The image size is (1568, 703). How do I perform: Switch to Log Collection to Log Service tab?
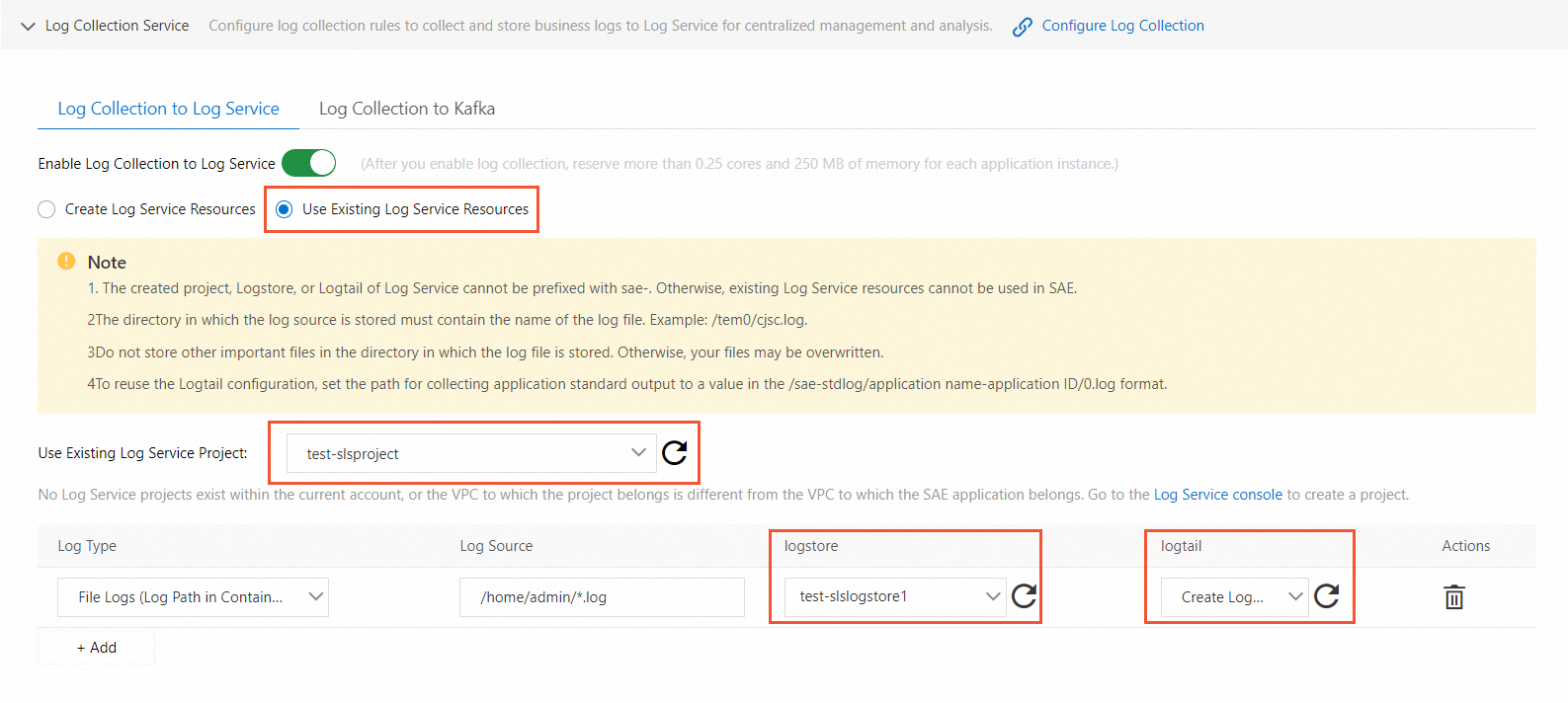[x=168, y=109]
